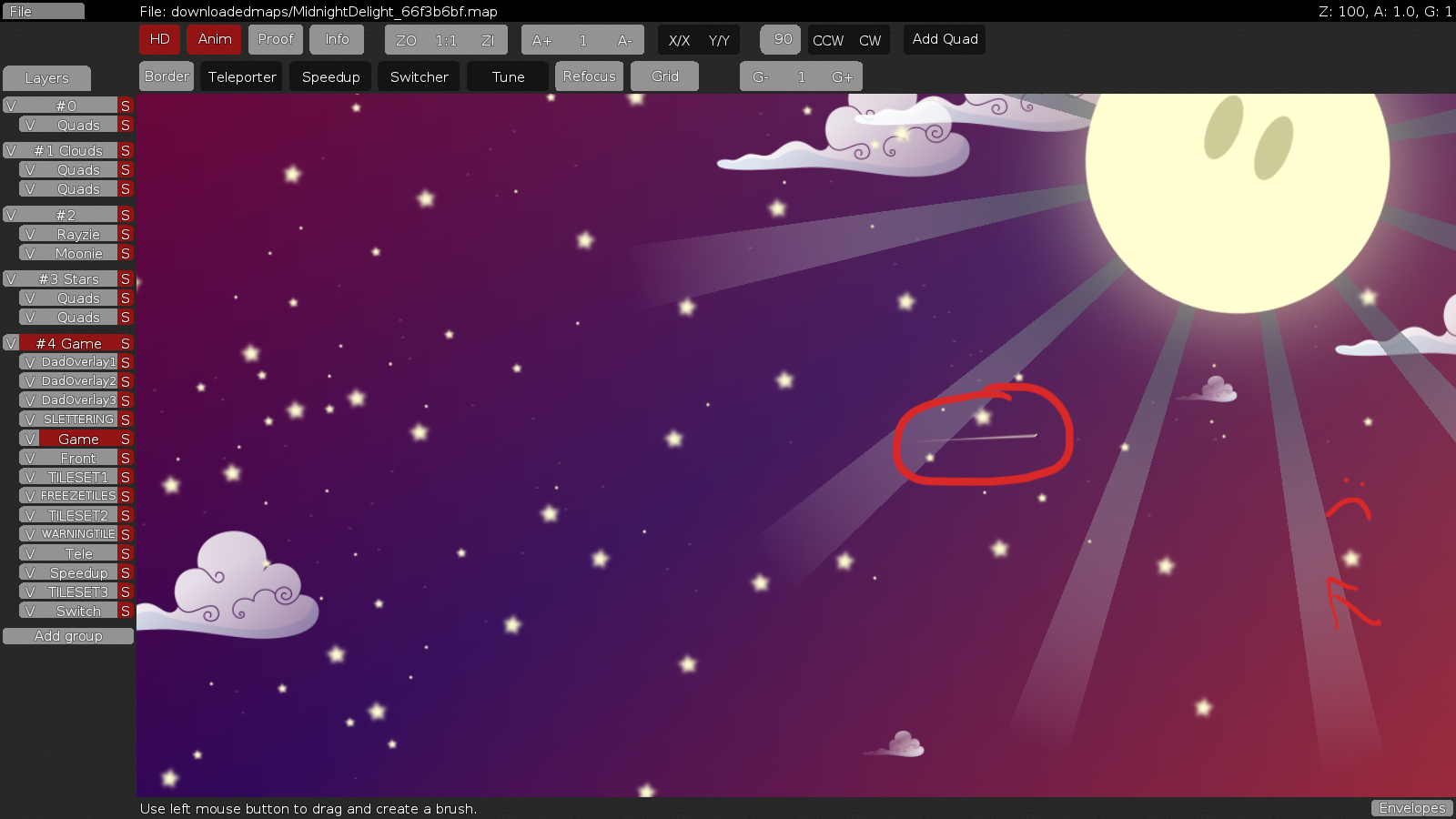Click Add group below the layers list
1456x819 pixels.
pos(67,635)
